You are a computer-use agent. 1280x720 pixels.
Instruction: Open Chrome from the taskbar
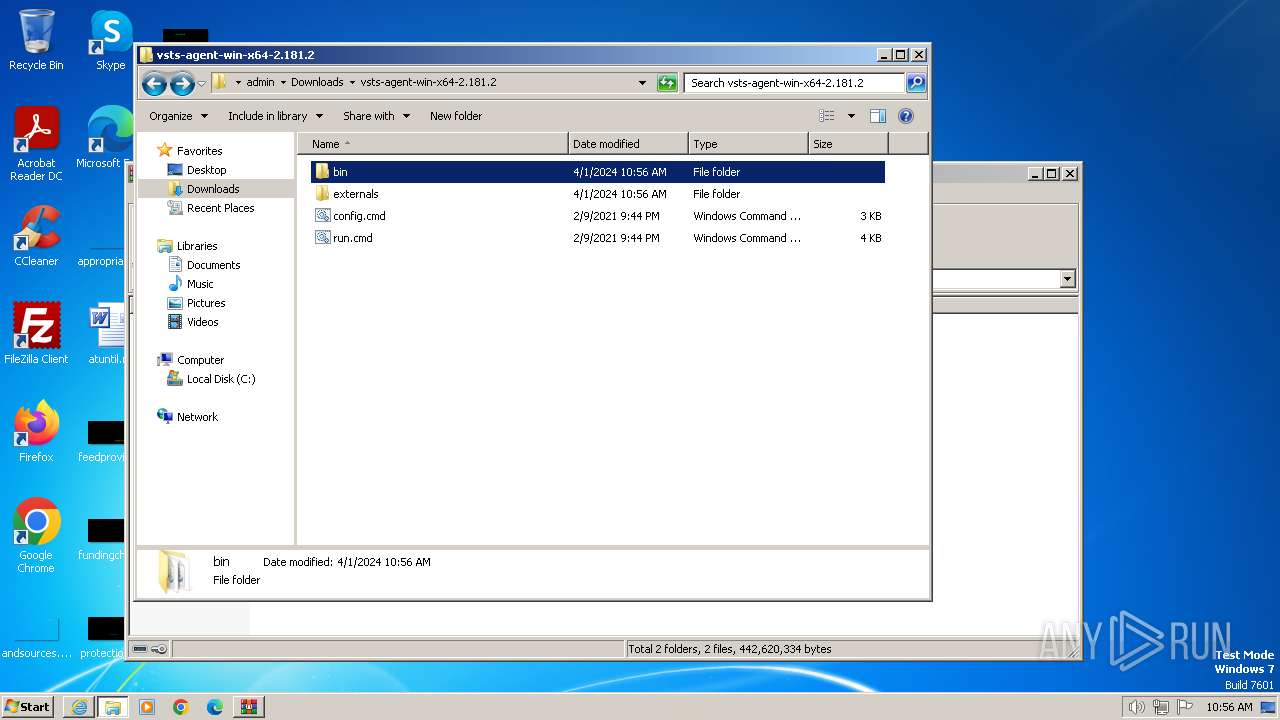click(181, 707)
